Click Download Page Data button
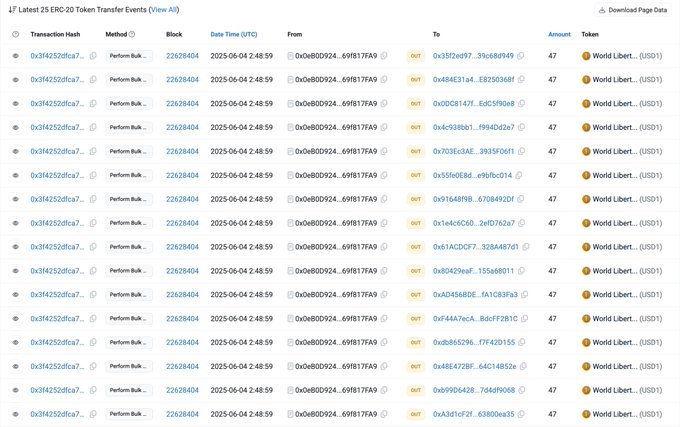 (632, 10)
